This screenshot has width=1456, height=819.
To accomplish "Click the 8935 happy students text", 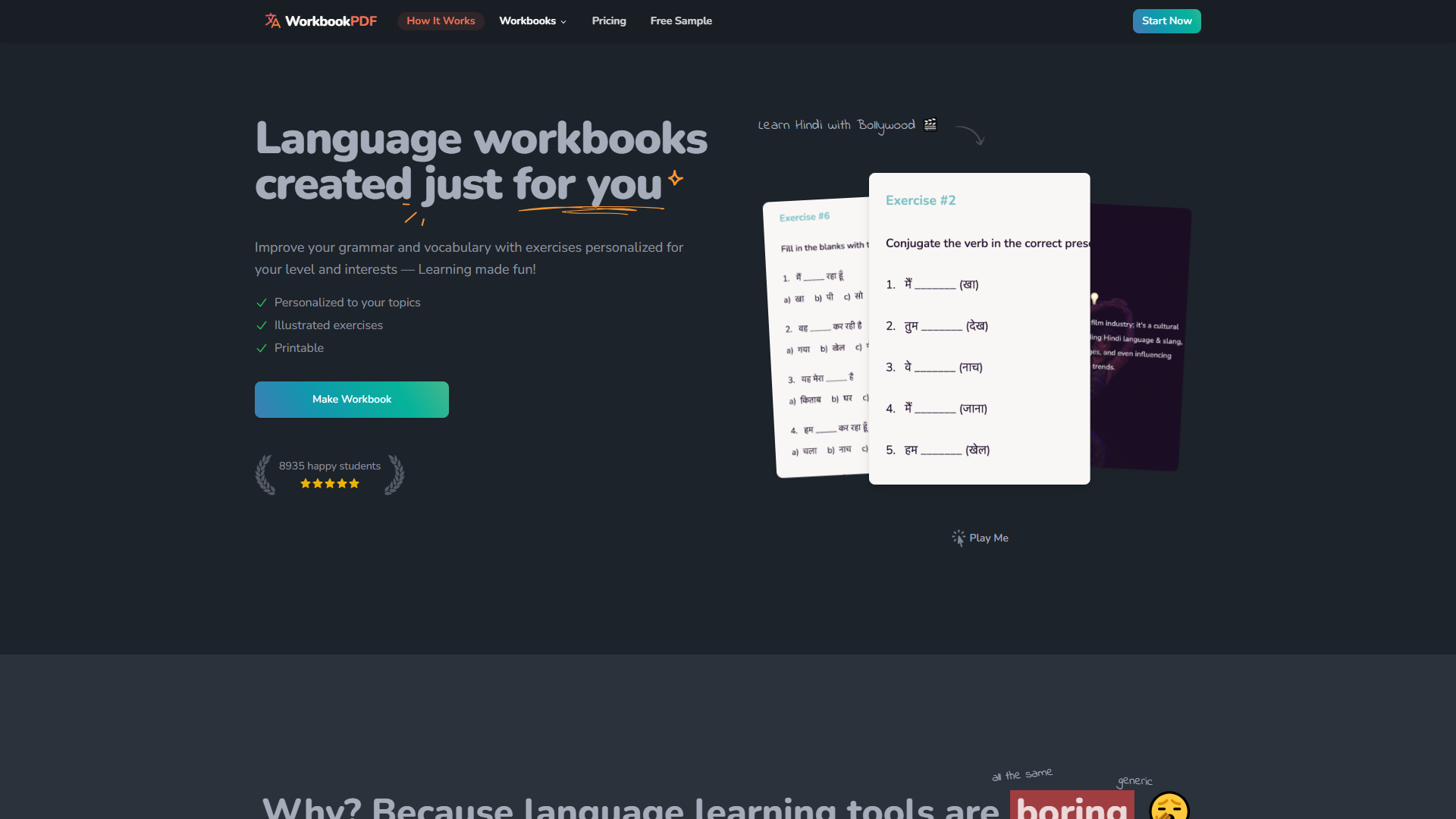I will point(330,466).
